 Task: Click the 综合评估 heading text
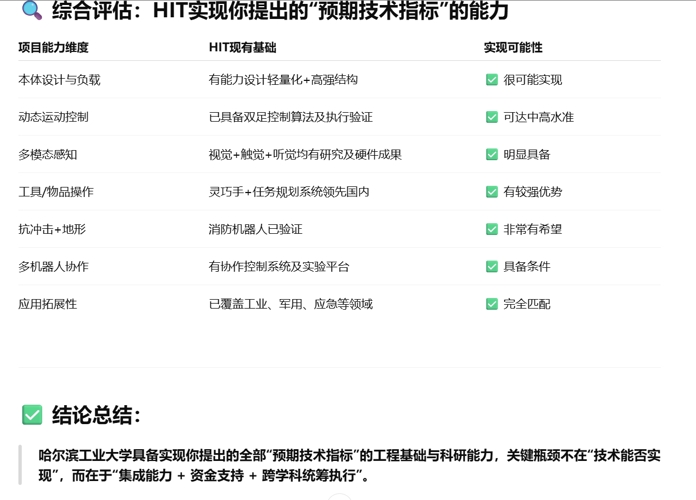tap(280, 10)
